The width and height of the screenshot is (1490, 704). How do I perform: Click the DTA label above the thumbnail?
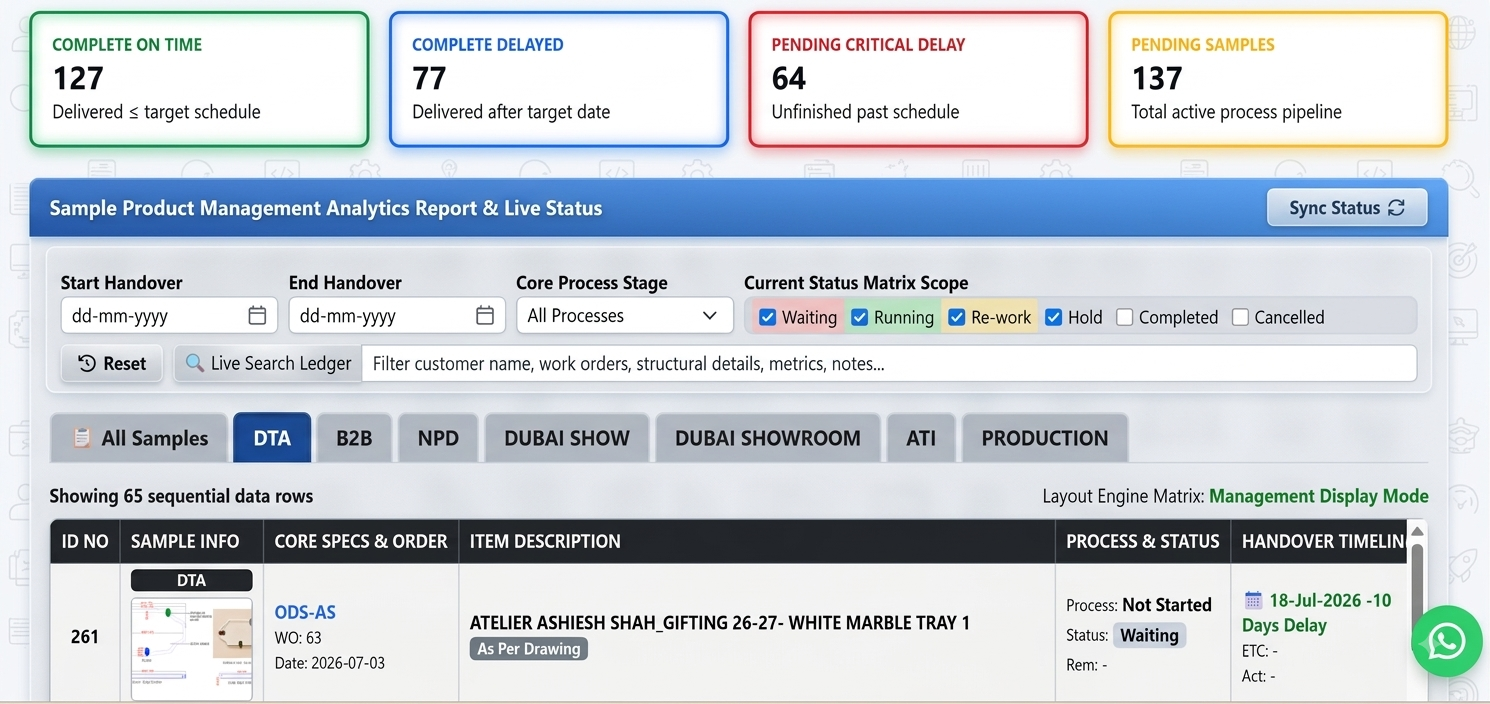192,580
